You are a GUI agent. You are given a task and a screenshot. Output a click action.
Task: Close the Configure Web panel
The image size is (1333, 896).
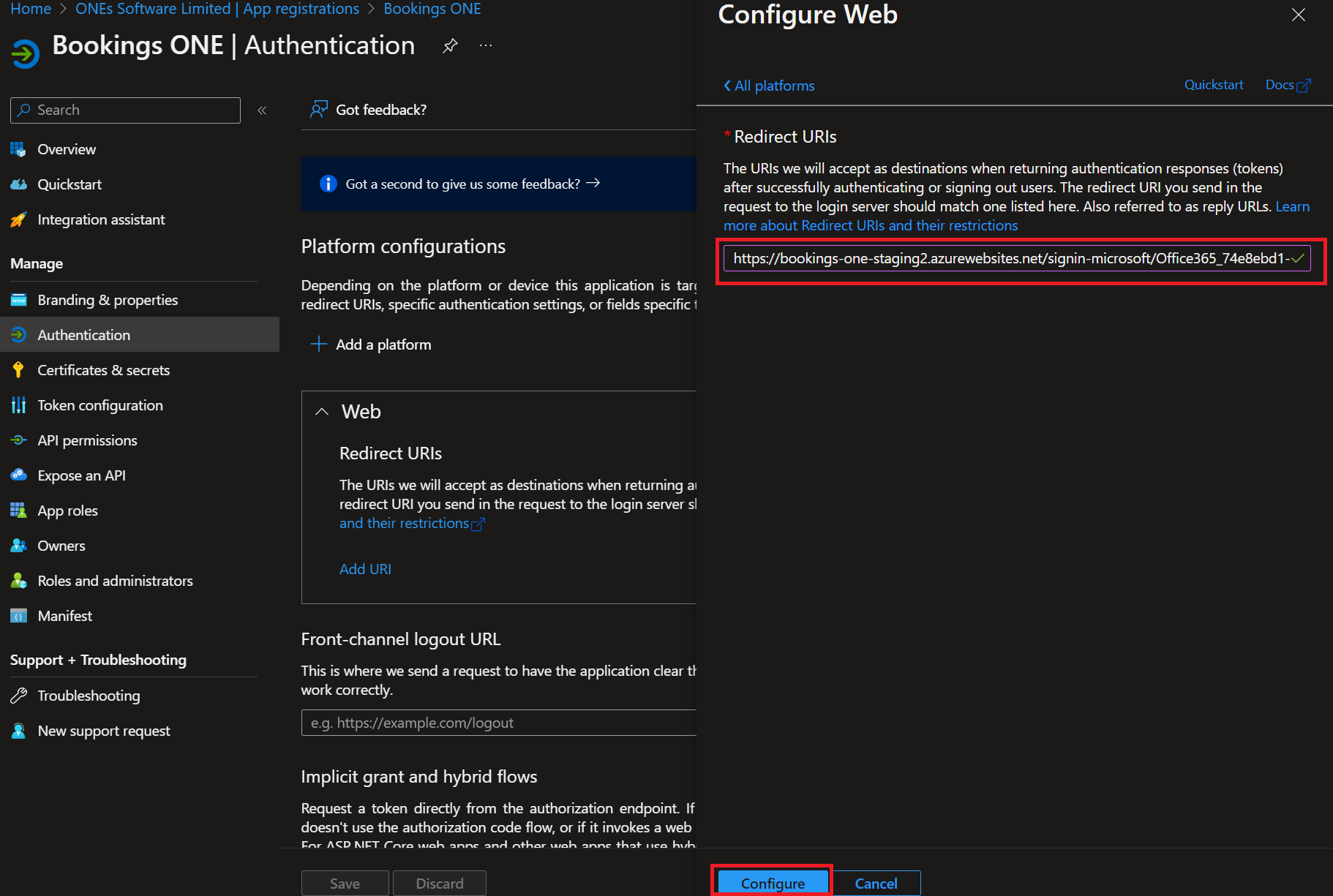point(1298,15)
